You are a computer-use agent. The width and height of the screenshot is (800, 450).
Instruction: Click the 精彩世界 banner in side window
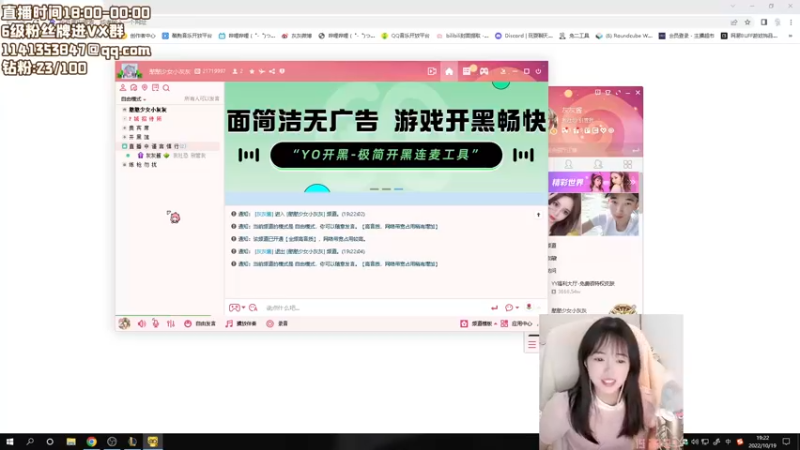(x=594, y=182)
